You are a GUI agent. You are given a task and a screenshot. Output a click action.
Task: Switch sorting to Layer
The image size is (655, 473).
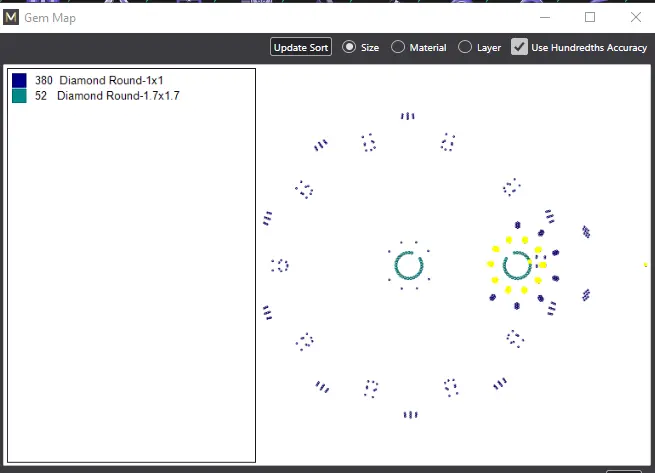coord(465,47)
